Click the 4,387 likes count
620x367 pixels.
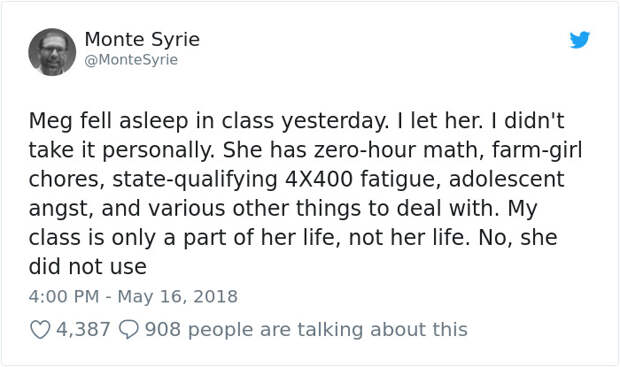(x=83, y=329)
